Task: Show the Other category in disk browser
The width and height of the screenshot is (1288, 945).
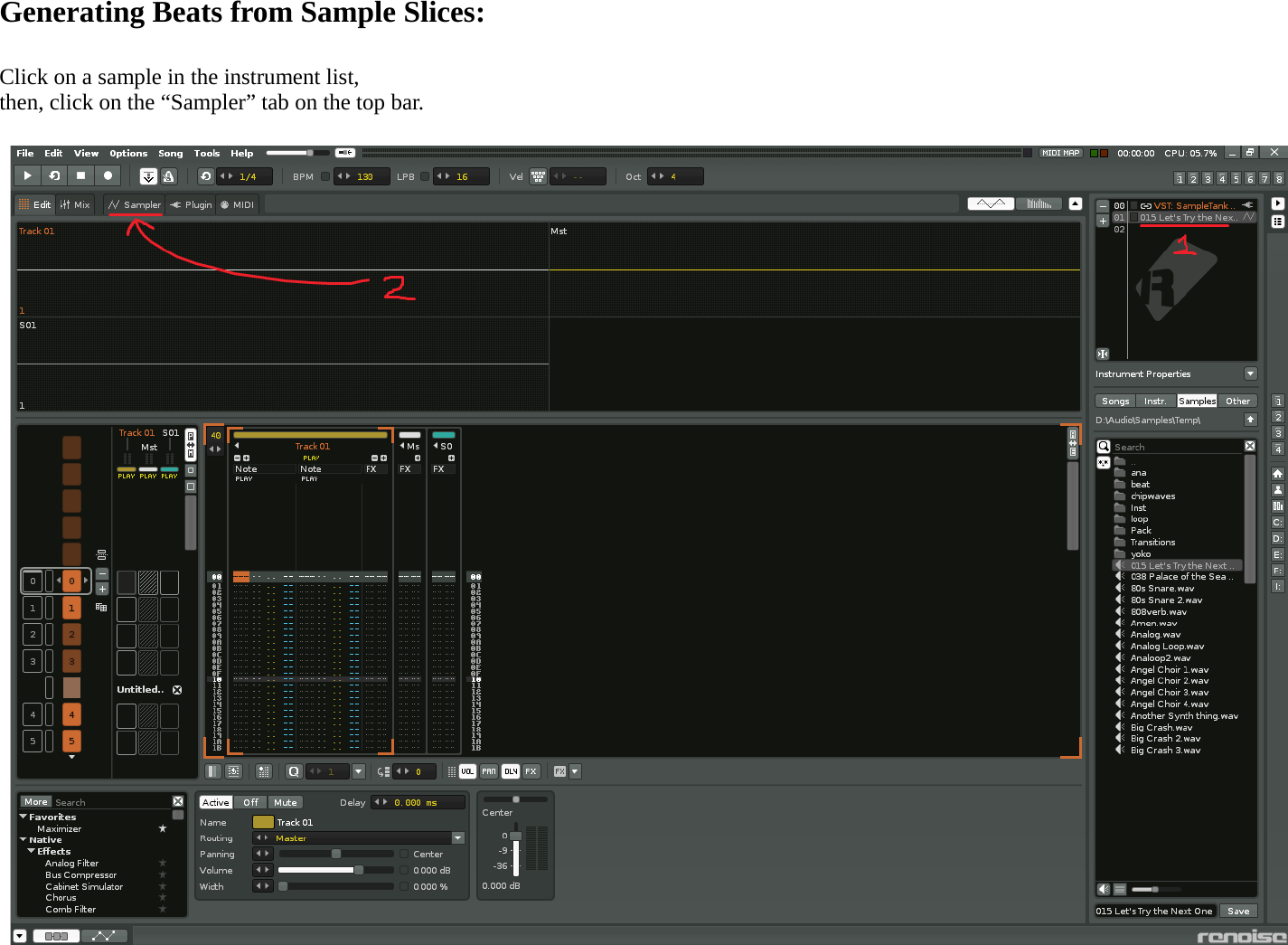Action: pos(1238,401)
